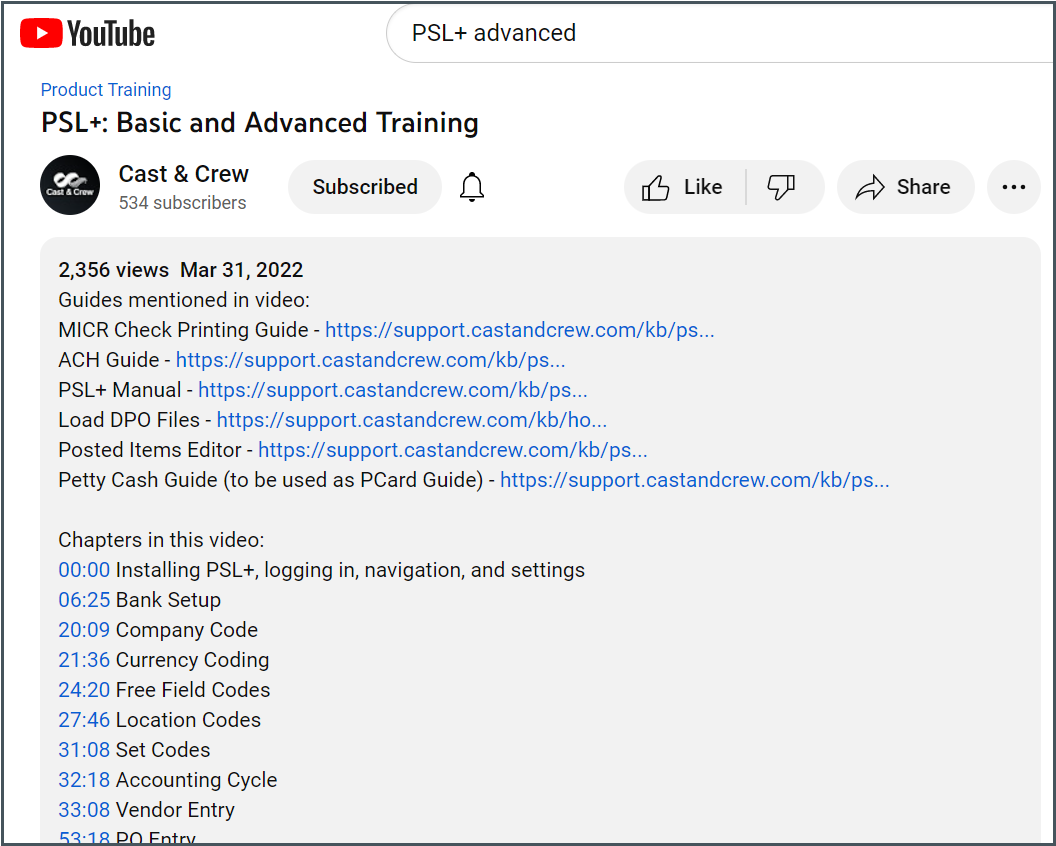The width and height of the screenshot is (1056, 846).
Task: Click the YouTube logo
Action: pos(88,34)
